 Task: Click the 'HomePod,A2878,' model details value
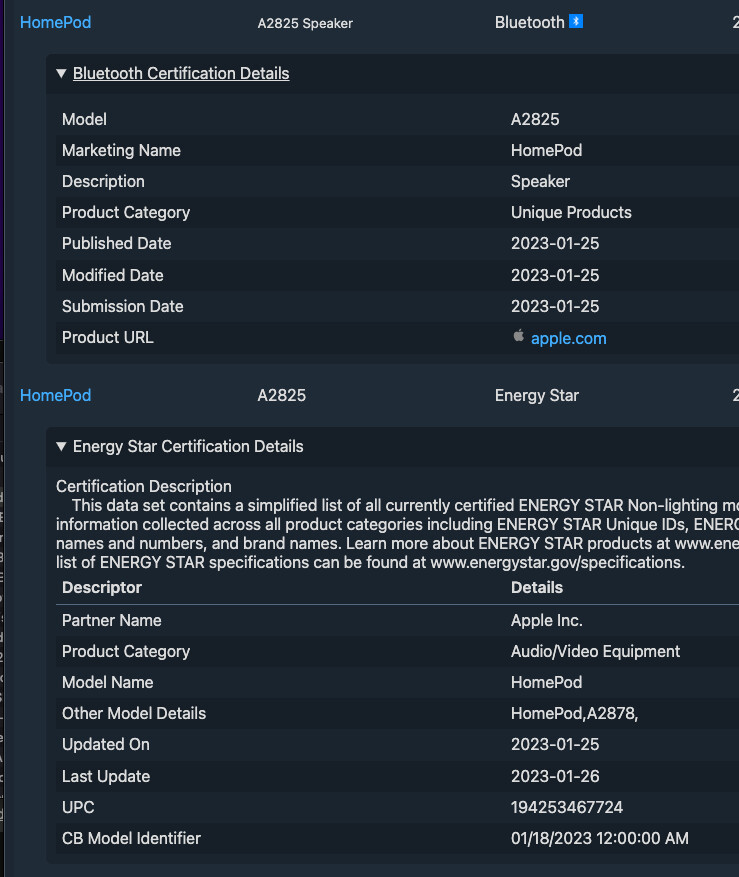click(x=575, y=714)
